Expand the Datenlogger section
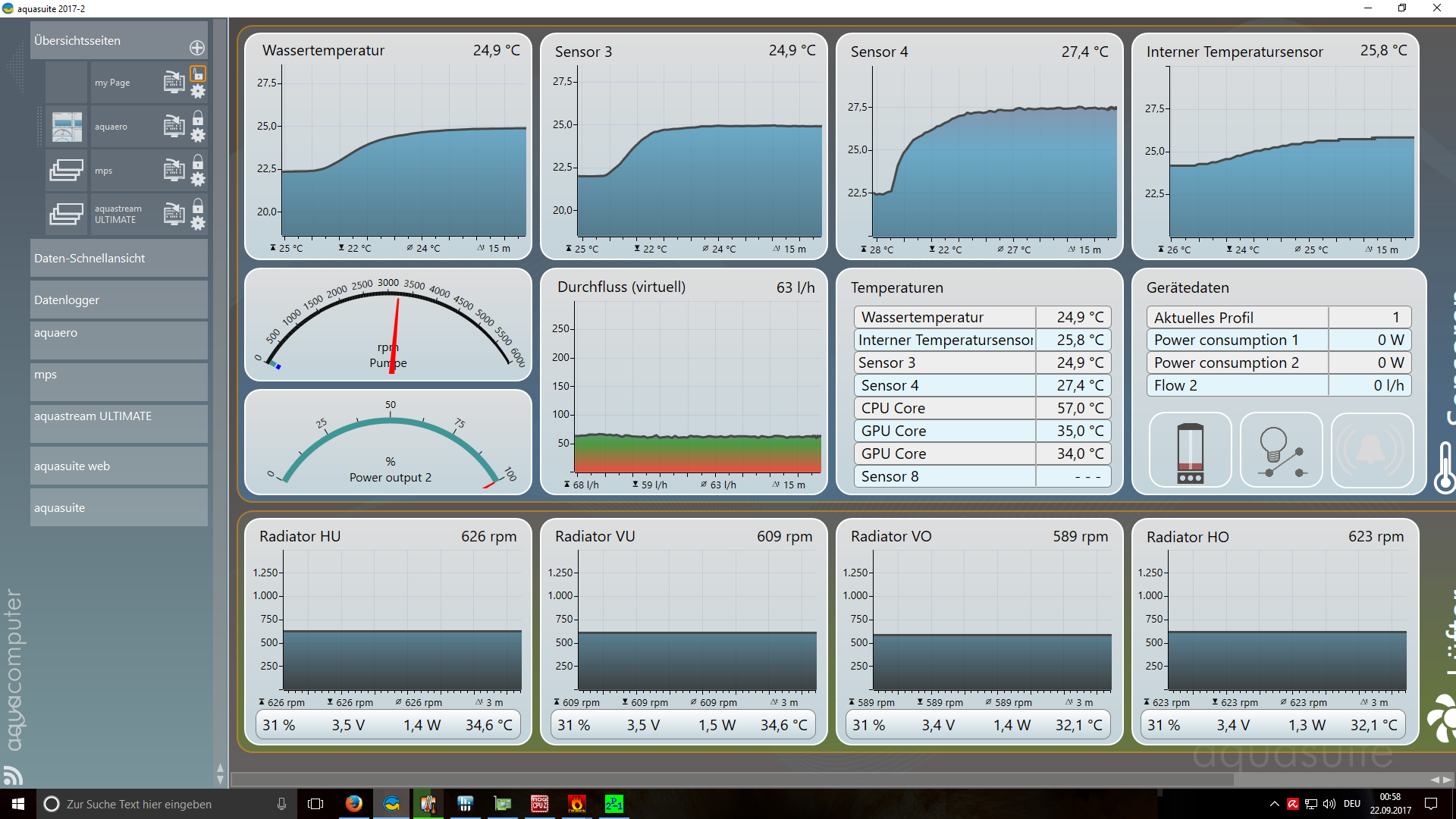Viewport: 1456px width, 819px height. pyautogui.click(x=119, y=300)
